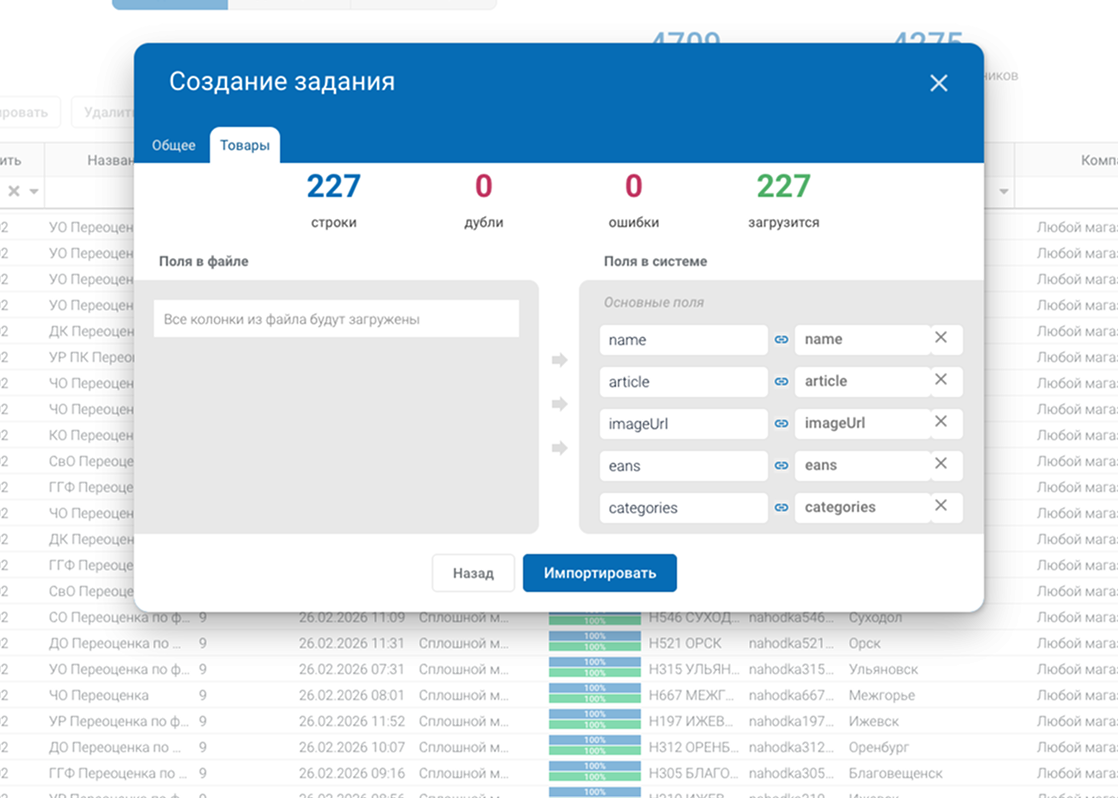Click the right categories system field
1118x798 pixels.
pyautogui.click(x=862, y=507)
